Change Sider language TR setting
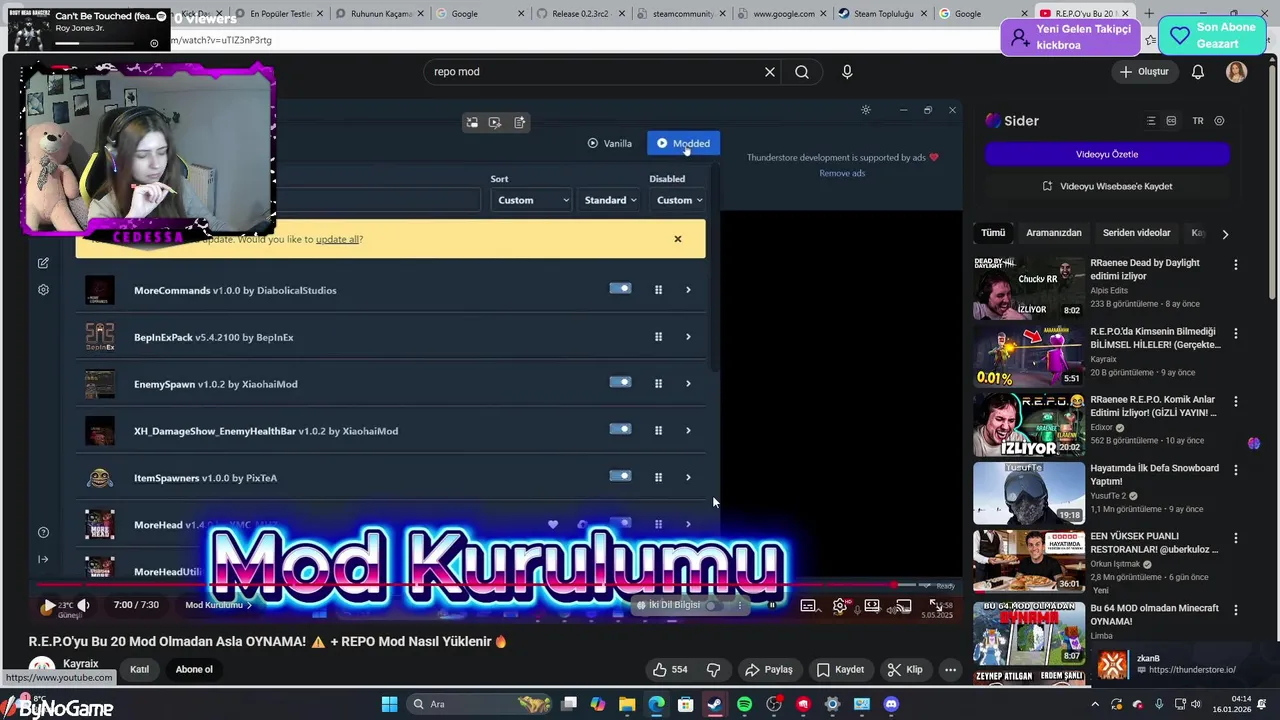1280x720 pixels. tap(1198, 121)
